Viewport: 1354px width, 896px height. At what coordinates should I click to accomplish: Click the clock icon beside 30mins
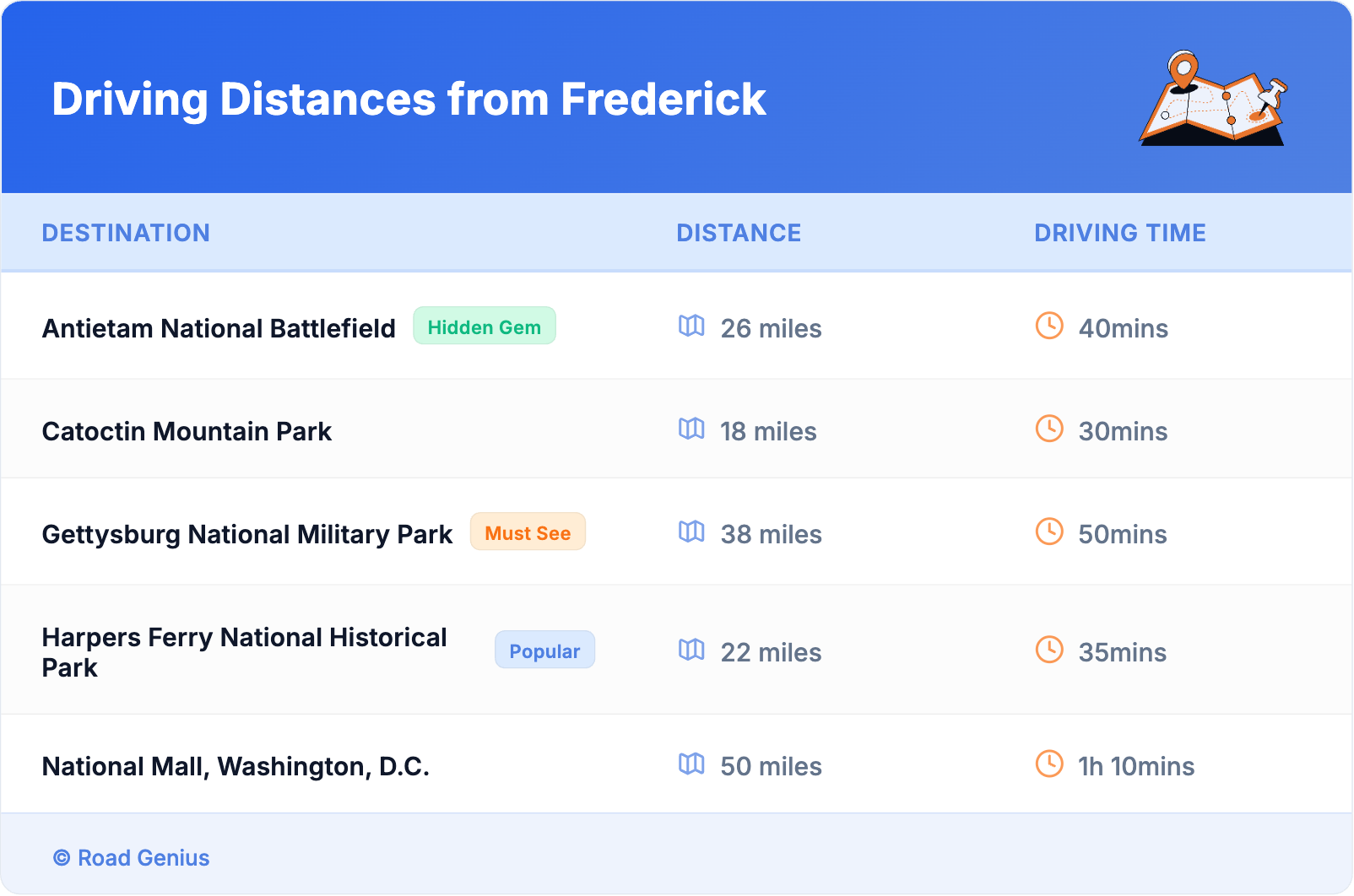tap(1049, 429)
